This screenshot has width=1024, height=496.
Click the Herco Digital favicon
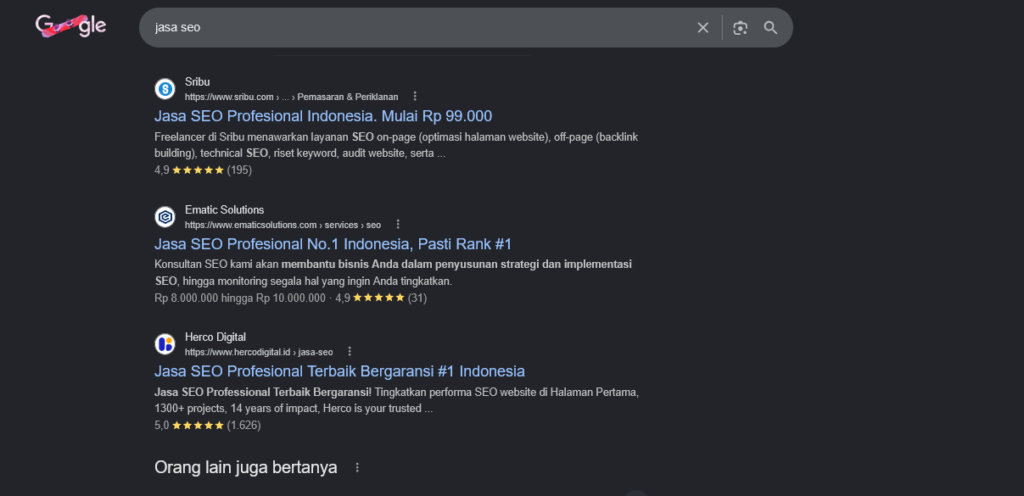pos(165,344)
